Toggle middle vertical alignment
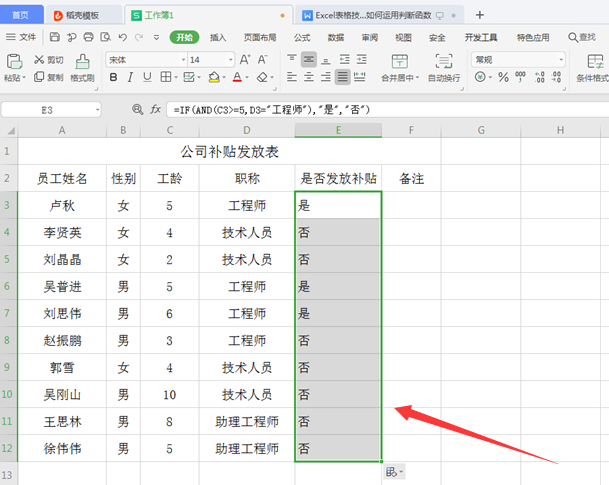This screenshot has width=609, height=485. [309, 59]
